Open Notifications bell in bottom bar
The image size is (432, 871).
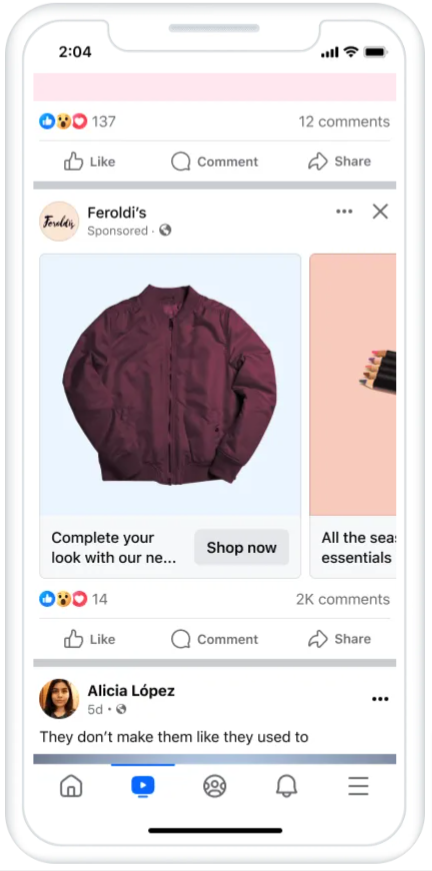pyautogui.click(x=287, y=786)
